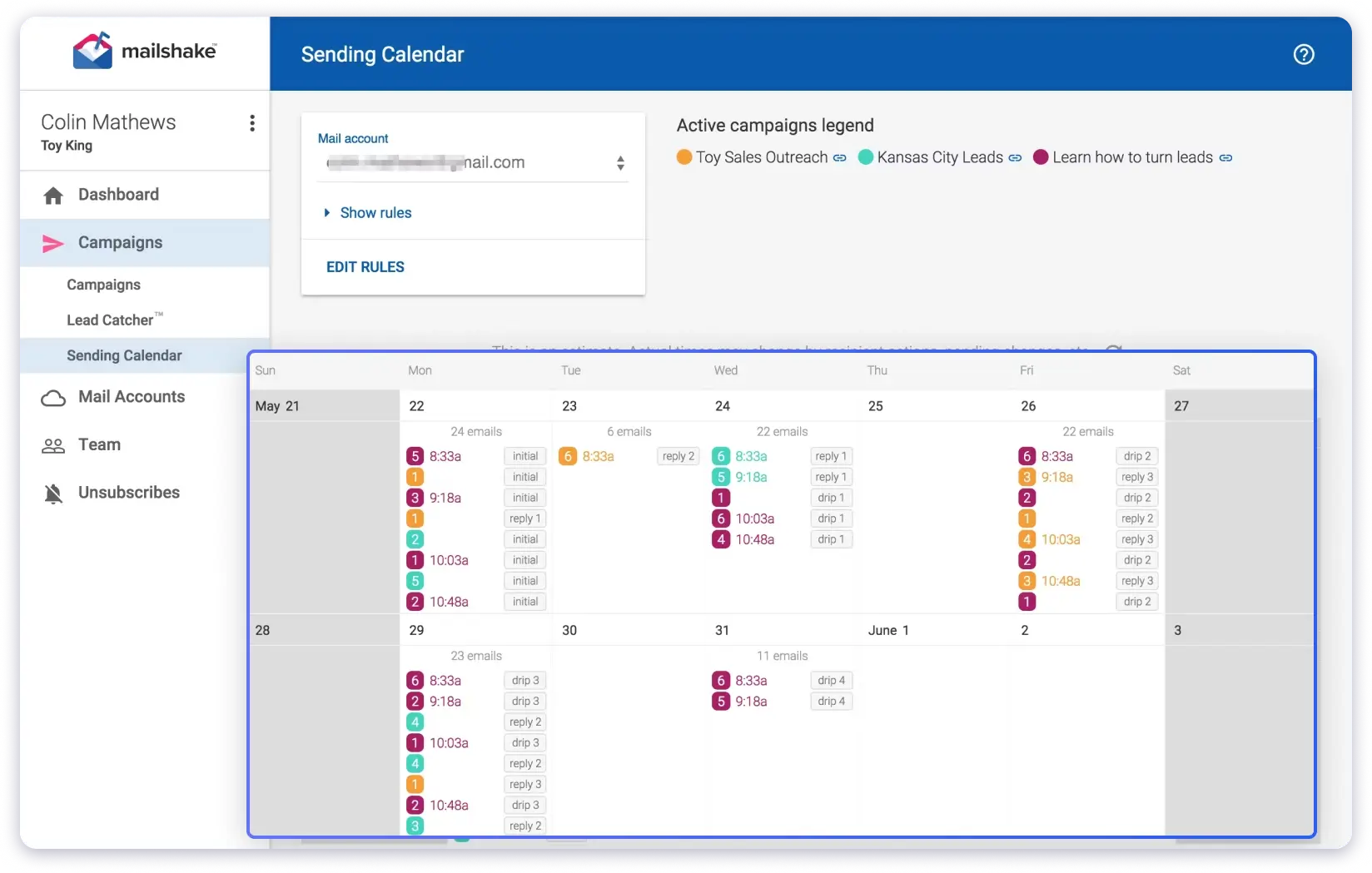
Task: Go to Dashboard in sidebar
Action: [x=145, y=195]
